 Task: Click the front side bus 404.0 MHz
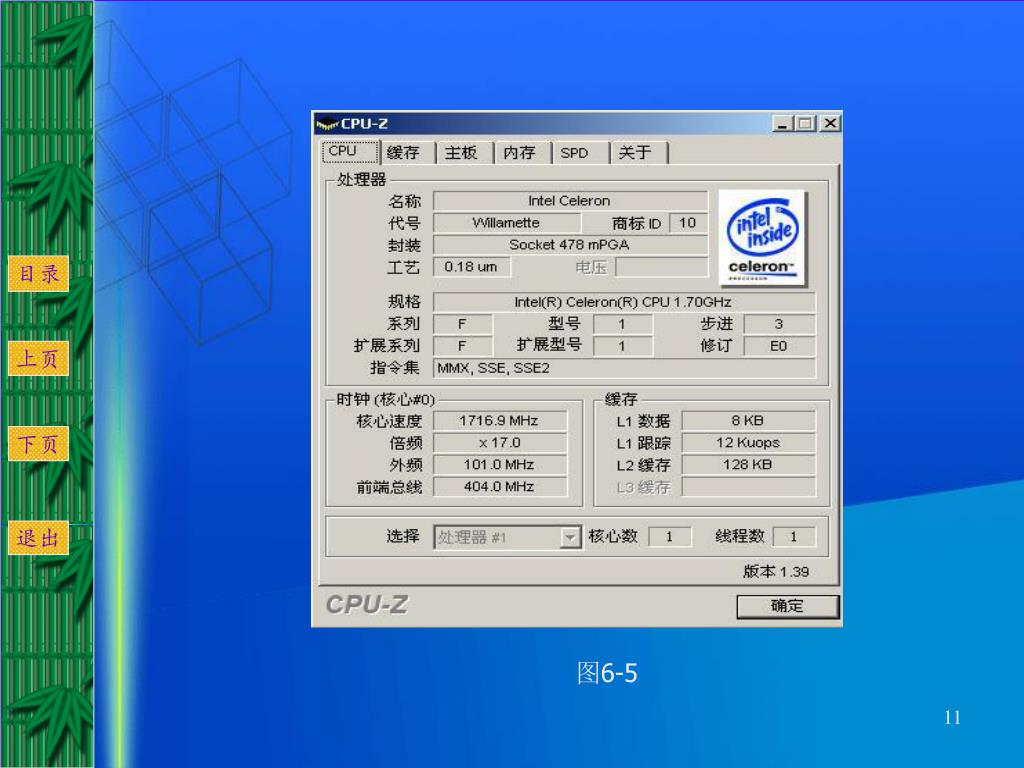click(500, 487)
